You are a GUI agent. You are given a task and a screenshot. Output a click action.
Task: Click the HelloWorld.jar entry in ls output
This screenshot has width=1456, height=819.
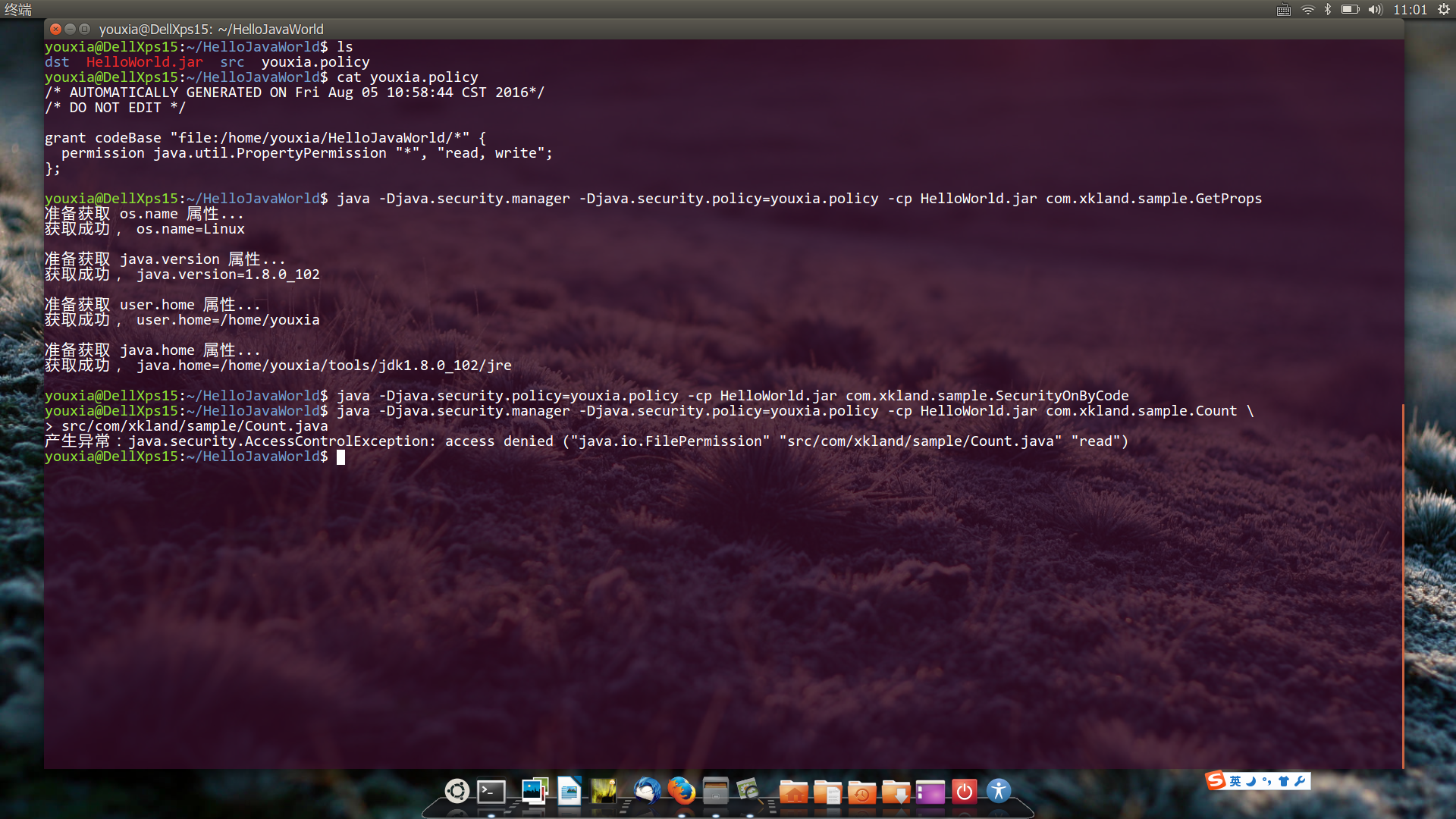tap(144, 62)
